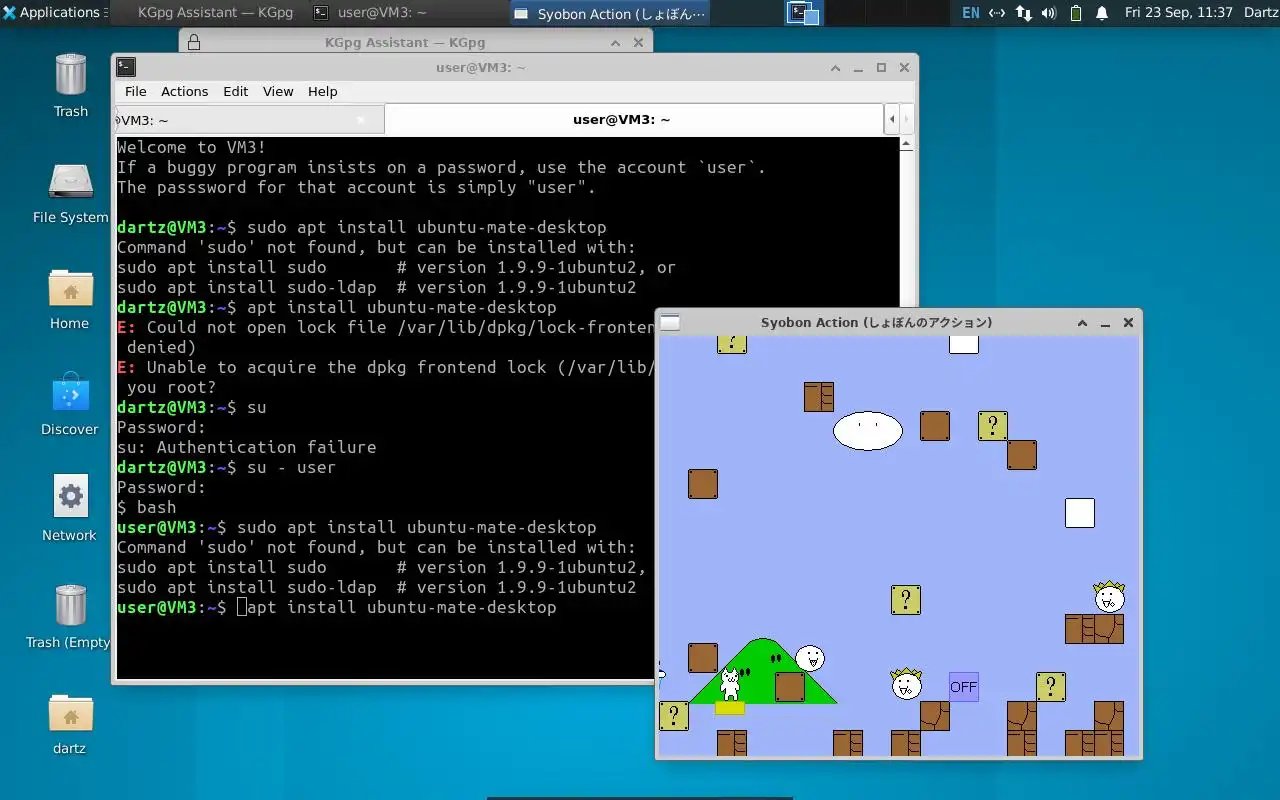Open the Dartz user menu
The image size is (1280, 800).
click(1260, 13)
